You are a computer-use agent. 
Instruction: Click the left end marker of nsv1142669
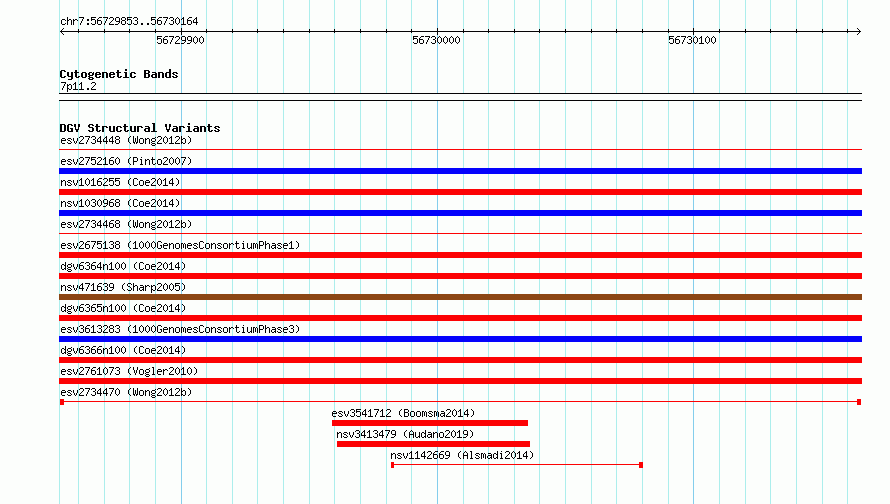tap(392, 465)
